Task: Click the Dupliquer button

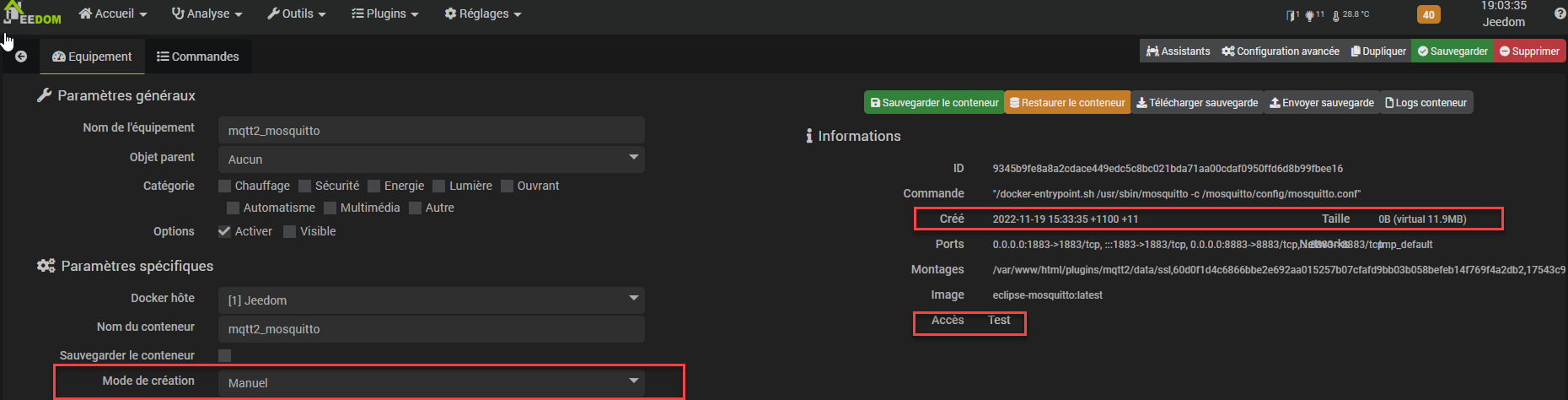Action: (1378, 51)
